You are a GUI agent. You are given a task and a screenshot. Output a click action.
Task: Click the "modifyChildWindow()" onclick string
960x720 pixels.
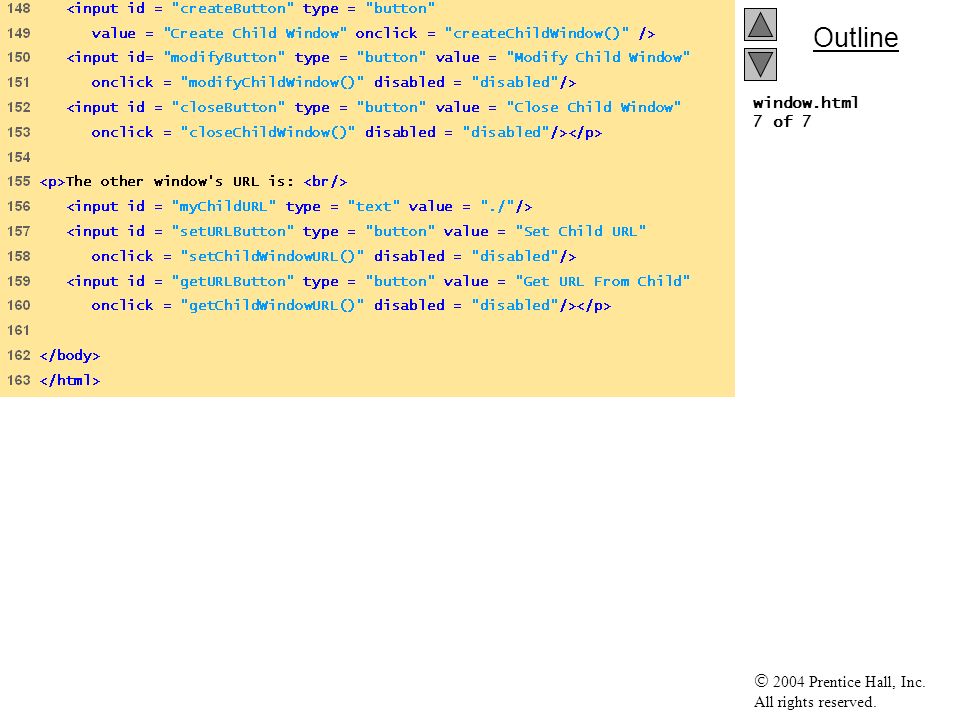coord(272,82)
